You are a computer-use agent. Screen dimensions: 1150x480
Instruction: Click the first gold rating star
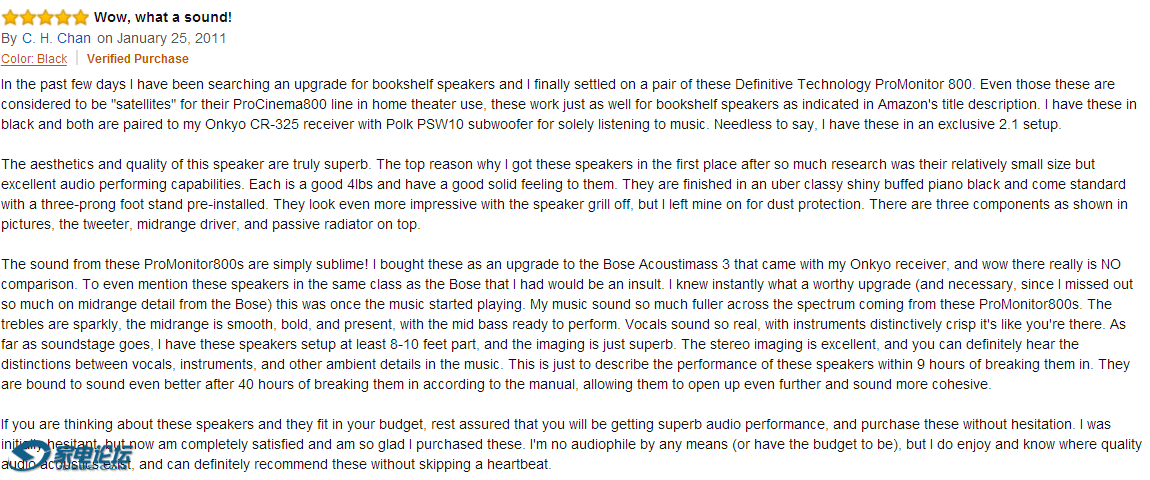(x=10, y=16)
